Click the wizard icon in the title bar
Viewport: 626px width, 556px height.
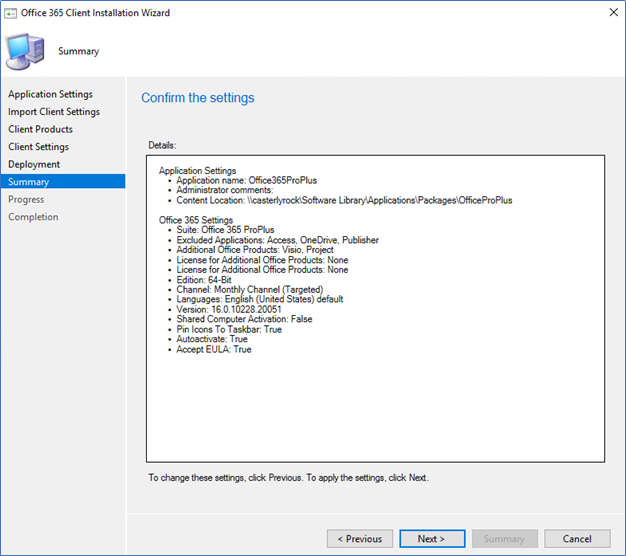[10, 13]
